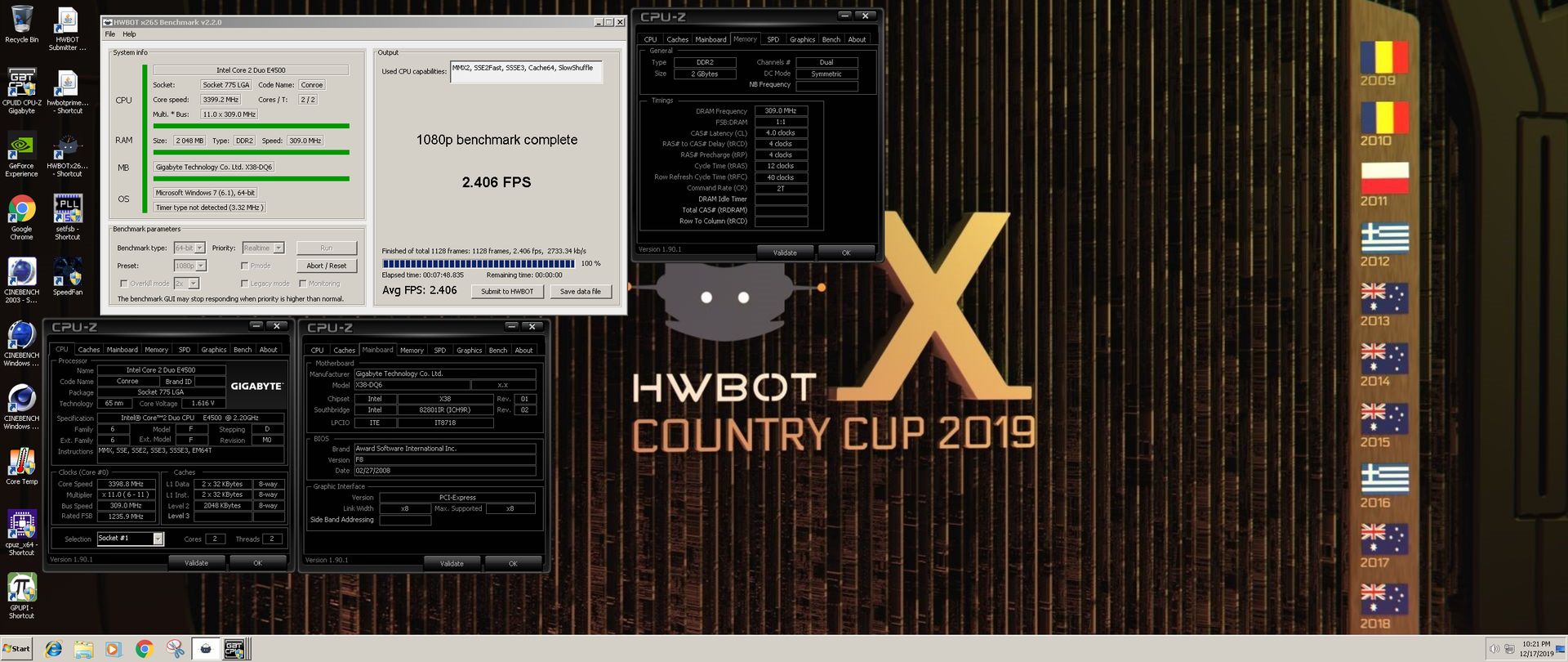The width and height of the screenshot is (1568, 662).
Task: Select Bench tab in Mainboard CPU-Z window
Action: coord(497,351)
